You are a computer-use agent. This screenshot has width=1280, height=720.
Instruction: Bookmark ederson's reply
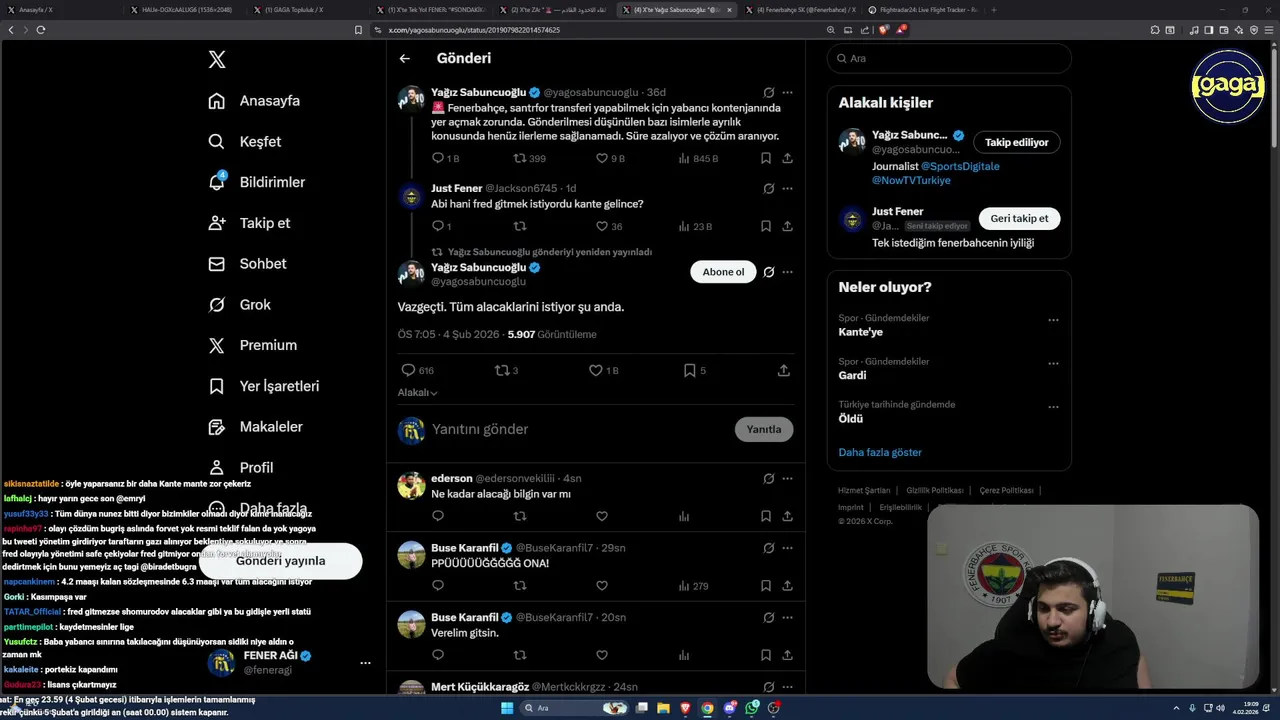pyautogui.click(x=765, y=516)
